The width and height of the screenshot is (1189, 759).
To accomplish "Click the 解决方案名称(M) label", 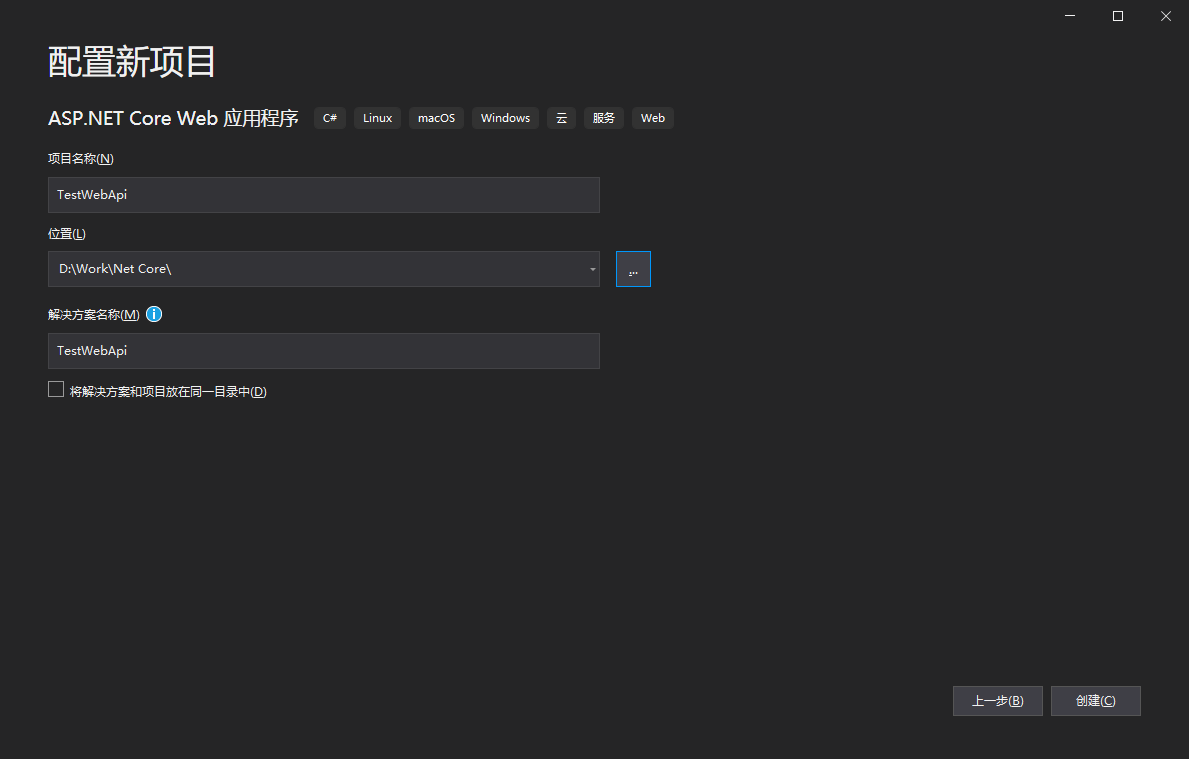I will (x=93, y=314).
